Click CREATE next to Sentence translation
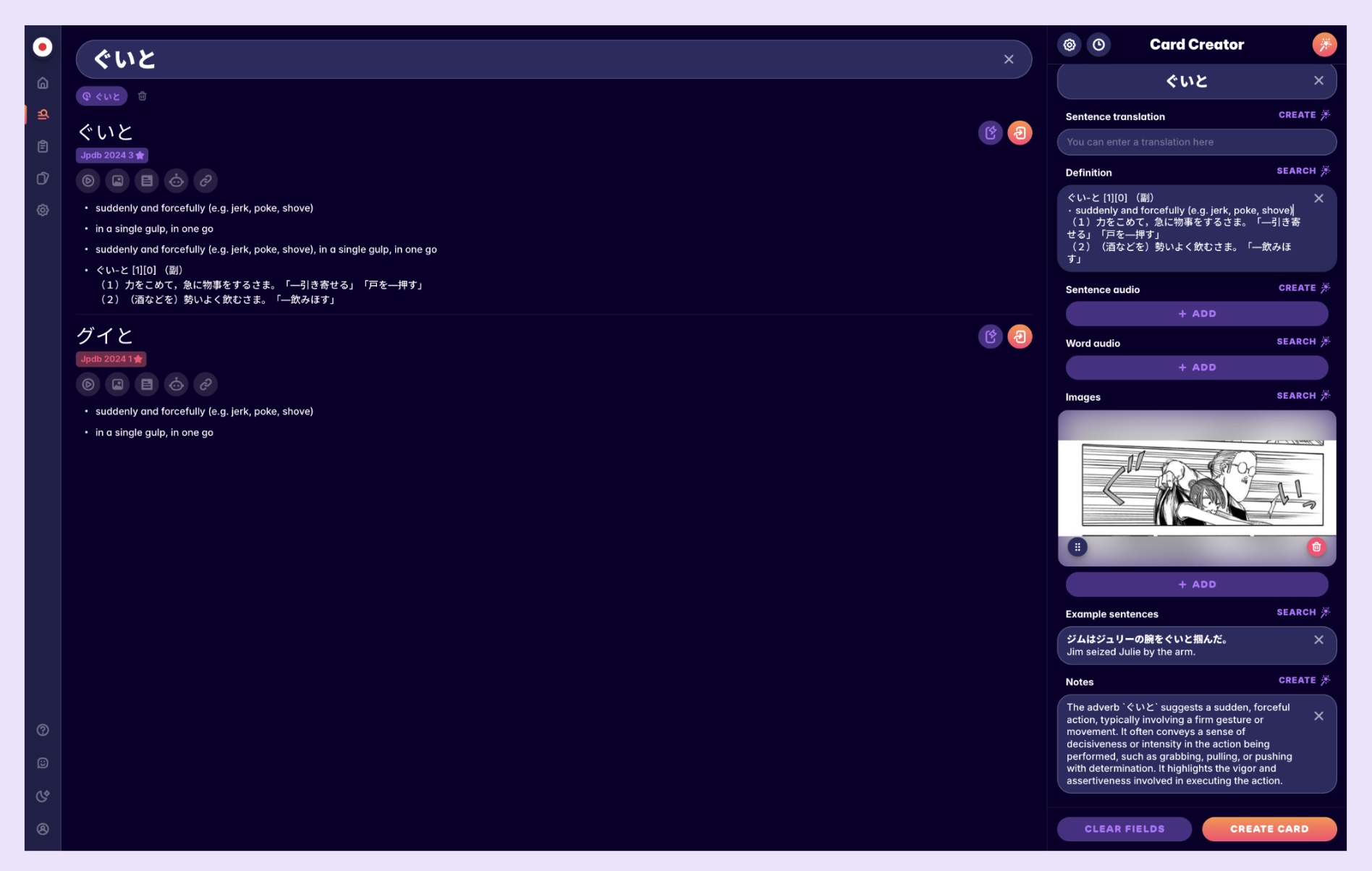The height and width of the screenshot is (871, 1372). (1304, 115)
